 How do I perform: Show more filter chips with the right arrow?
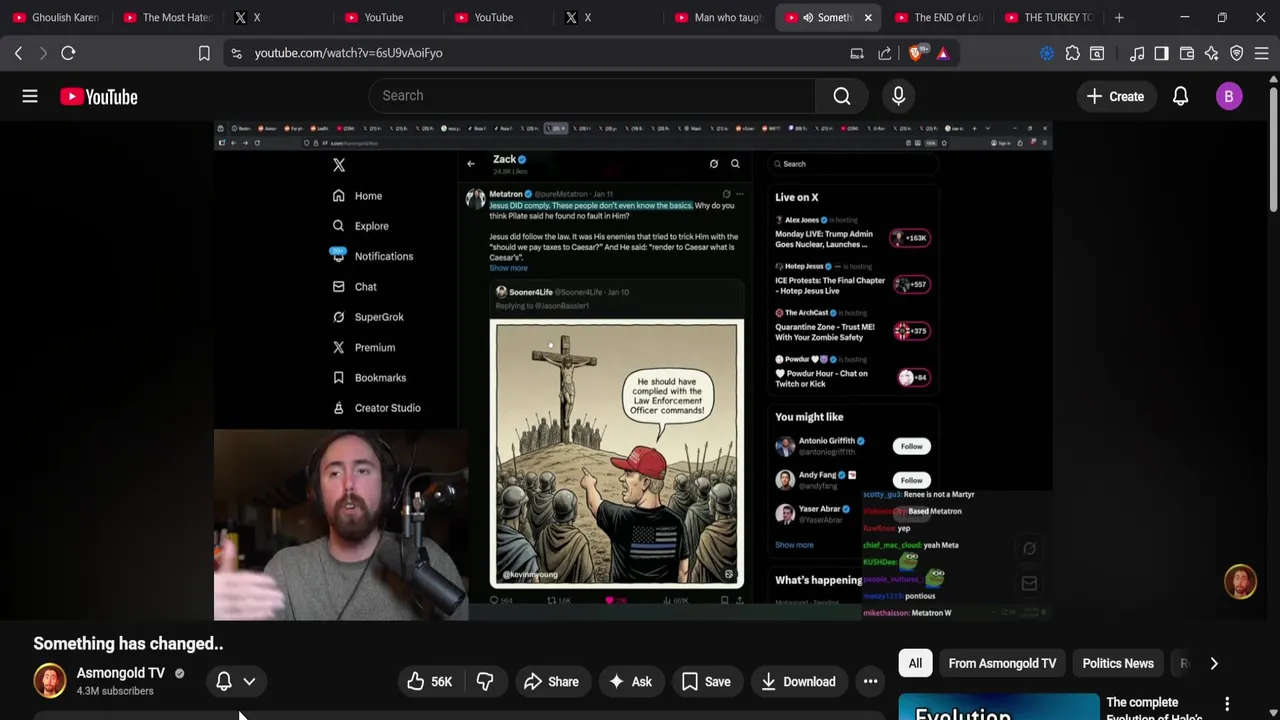pyautogui.click(x=1214, y=663)
